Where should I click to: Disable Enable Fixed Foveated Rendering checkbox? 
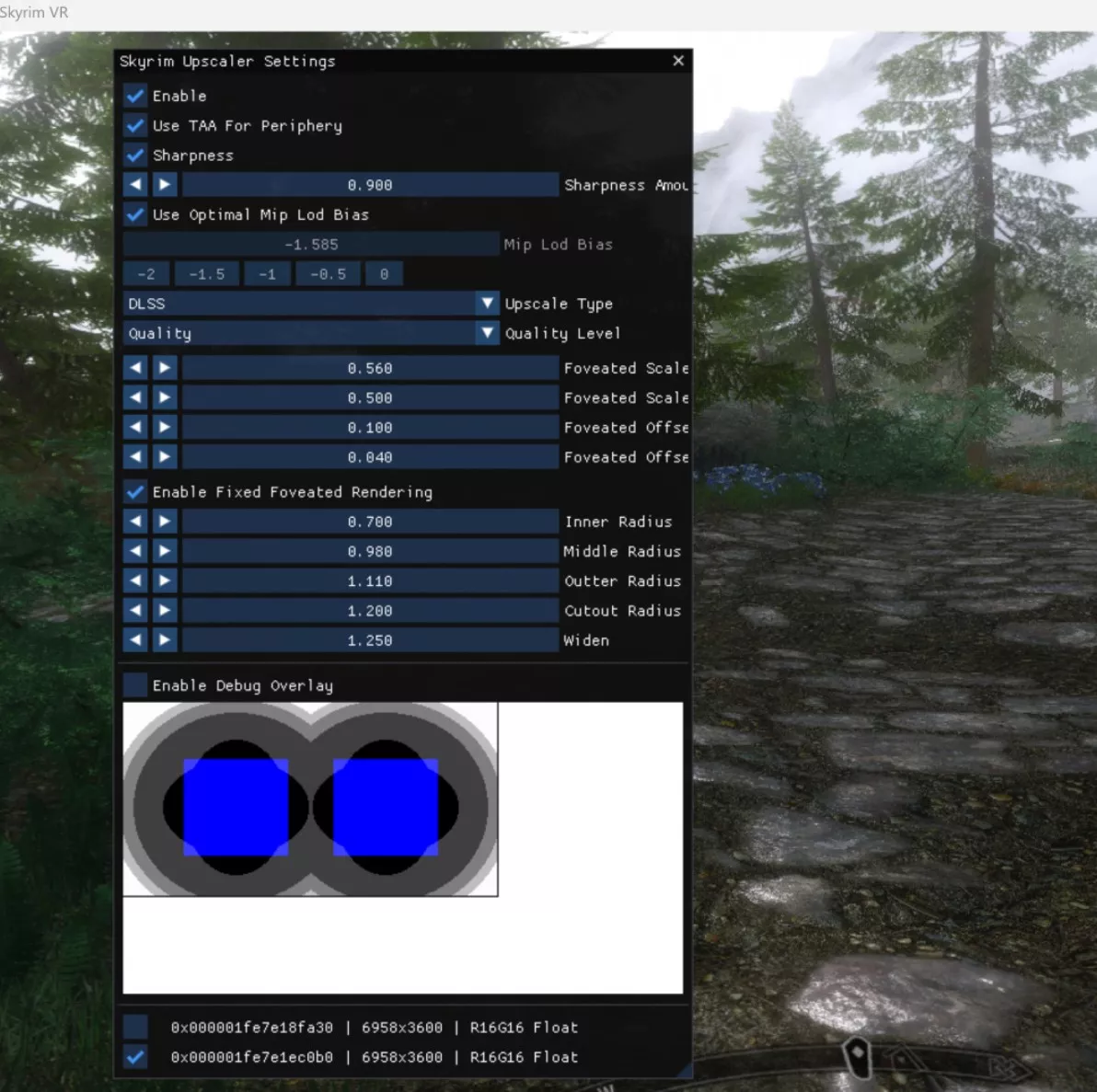[135, 492]
